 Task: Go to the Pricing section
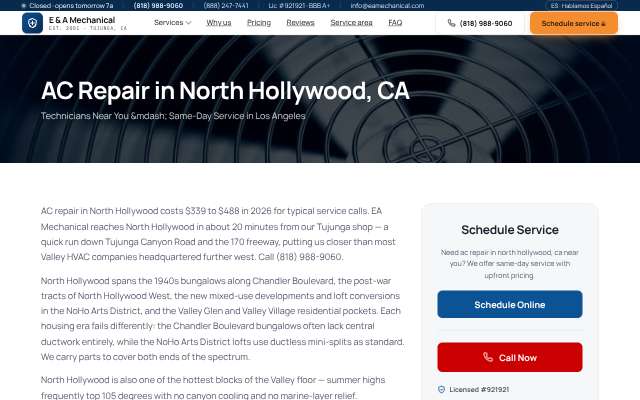[259, 22]
